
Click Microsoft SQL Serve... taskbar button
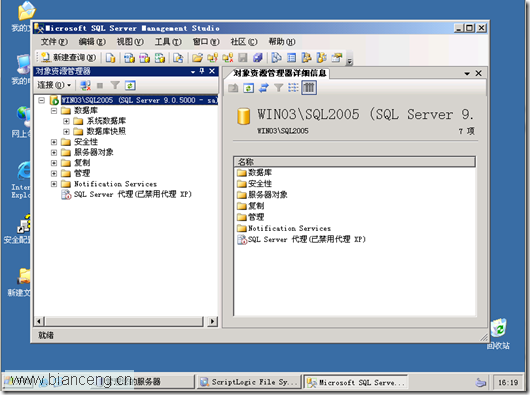tap(355, 382)
